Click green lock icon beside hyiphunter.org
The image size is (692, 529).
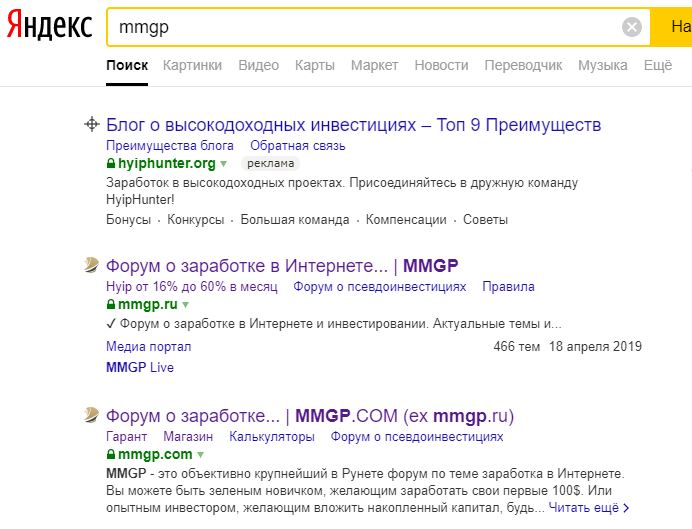(x=110, y=163)
